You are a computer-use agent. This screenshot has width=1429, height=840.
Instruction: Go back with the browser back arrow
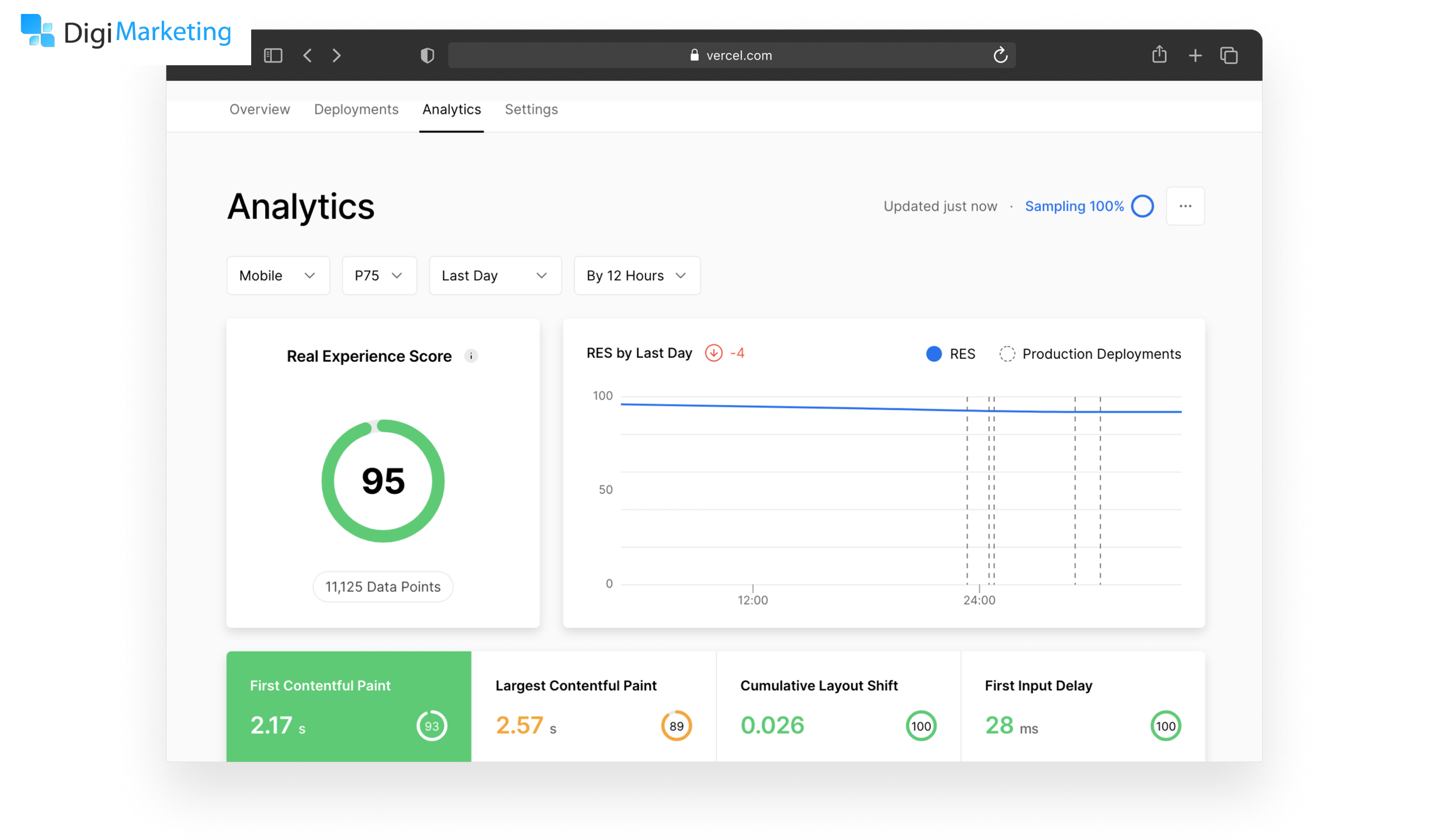pyautogui.click(x=308, y=55)
